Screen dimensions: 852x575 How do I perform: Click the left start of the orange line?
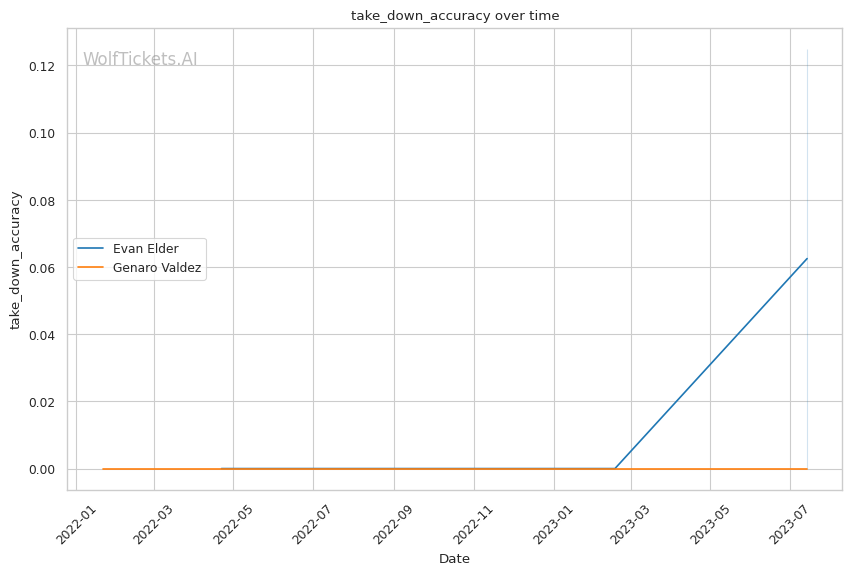[x=103, y=469]
